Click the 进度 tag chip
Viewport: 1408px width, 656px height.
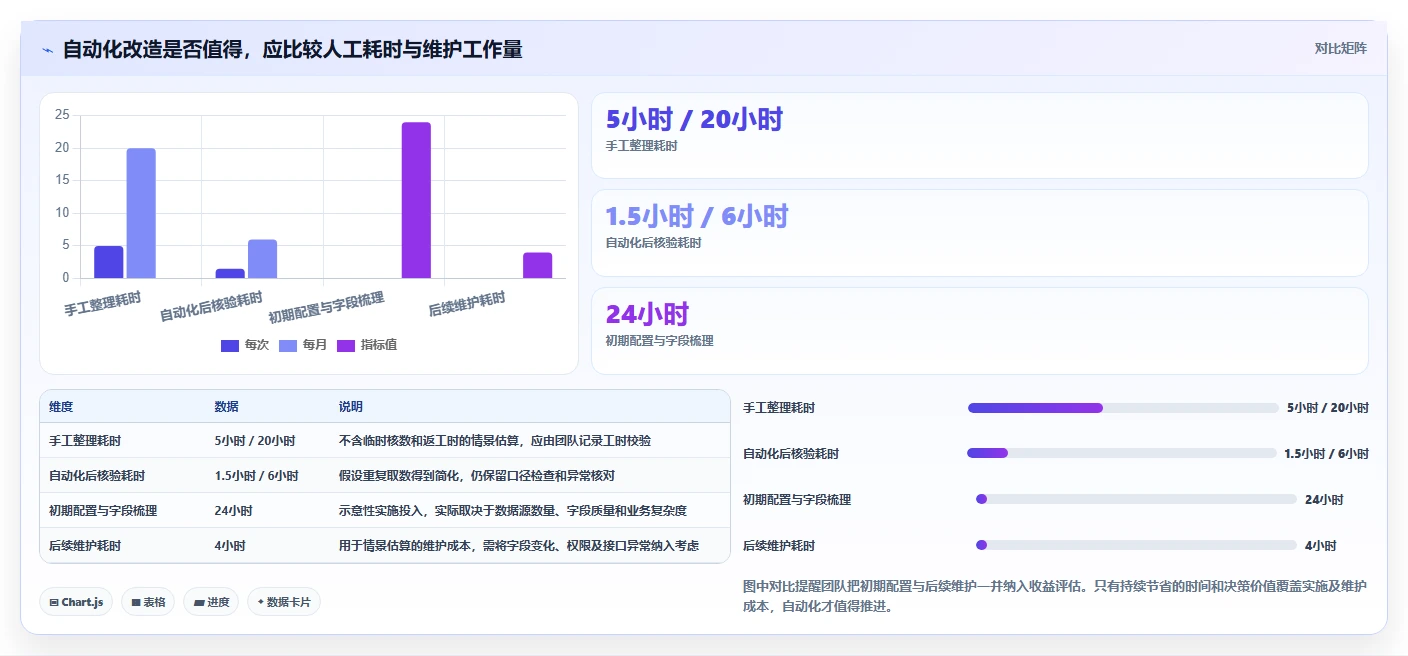(x=211, y=602)
